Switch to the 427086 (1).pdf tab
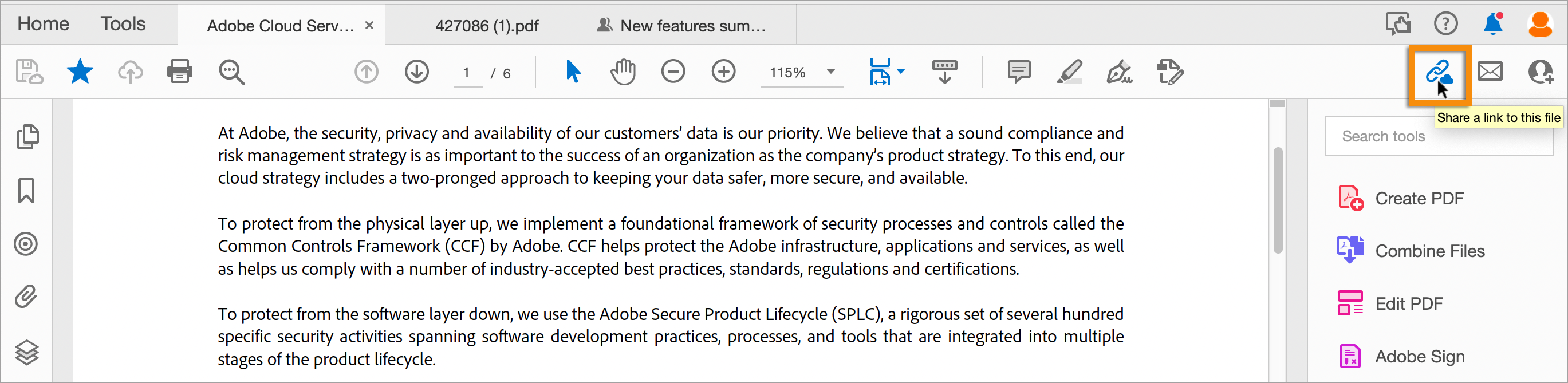 486,26
